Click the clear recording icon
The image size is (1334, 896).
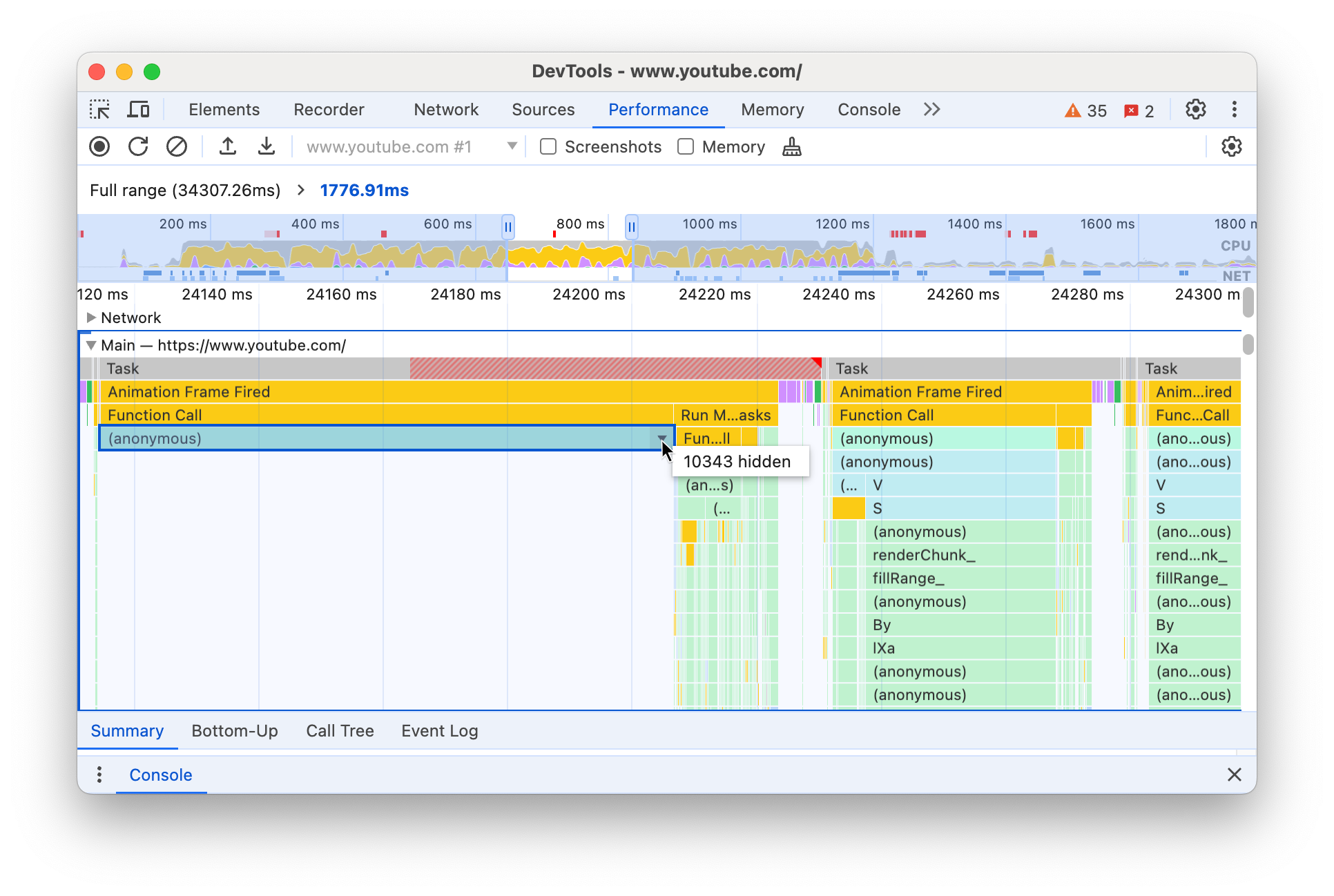(x=175, y=147)
